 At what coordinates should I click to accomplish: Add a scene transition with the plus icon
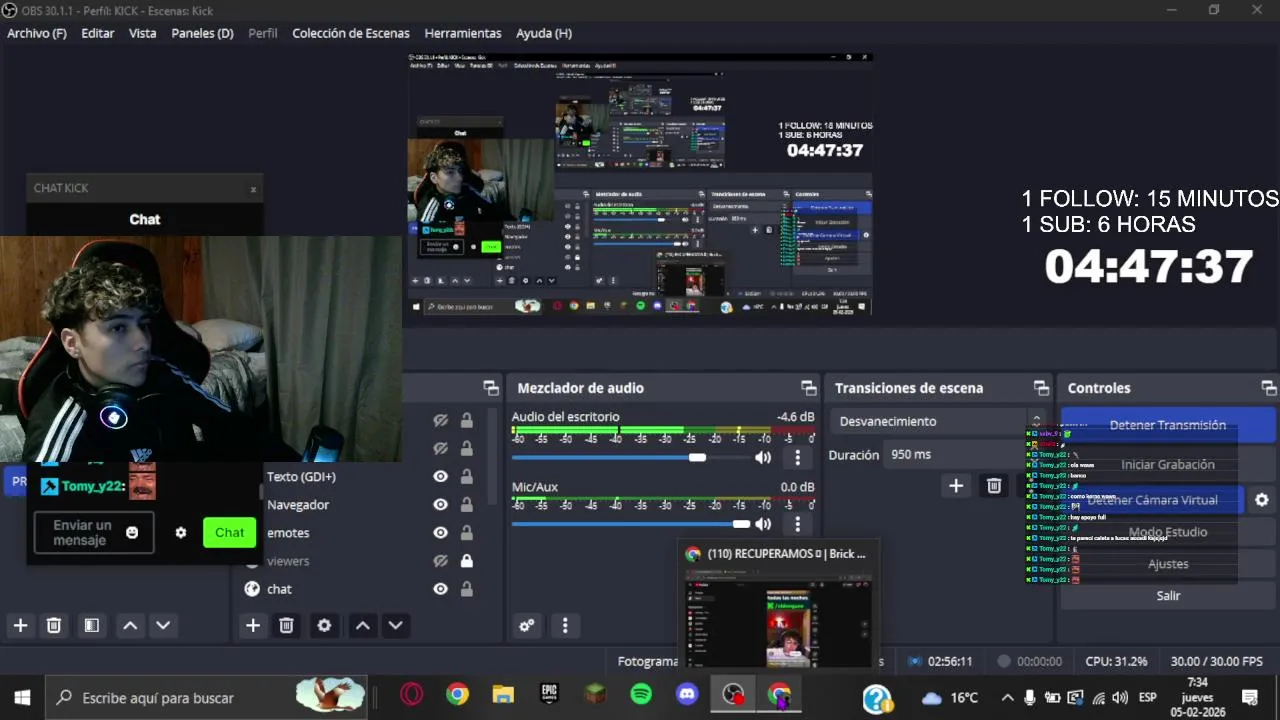point(956,485)
